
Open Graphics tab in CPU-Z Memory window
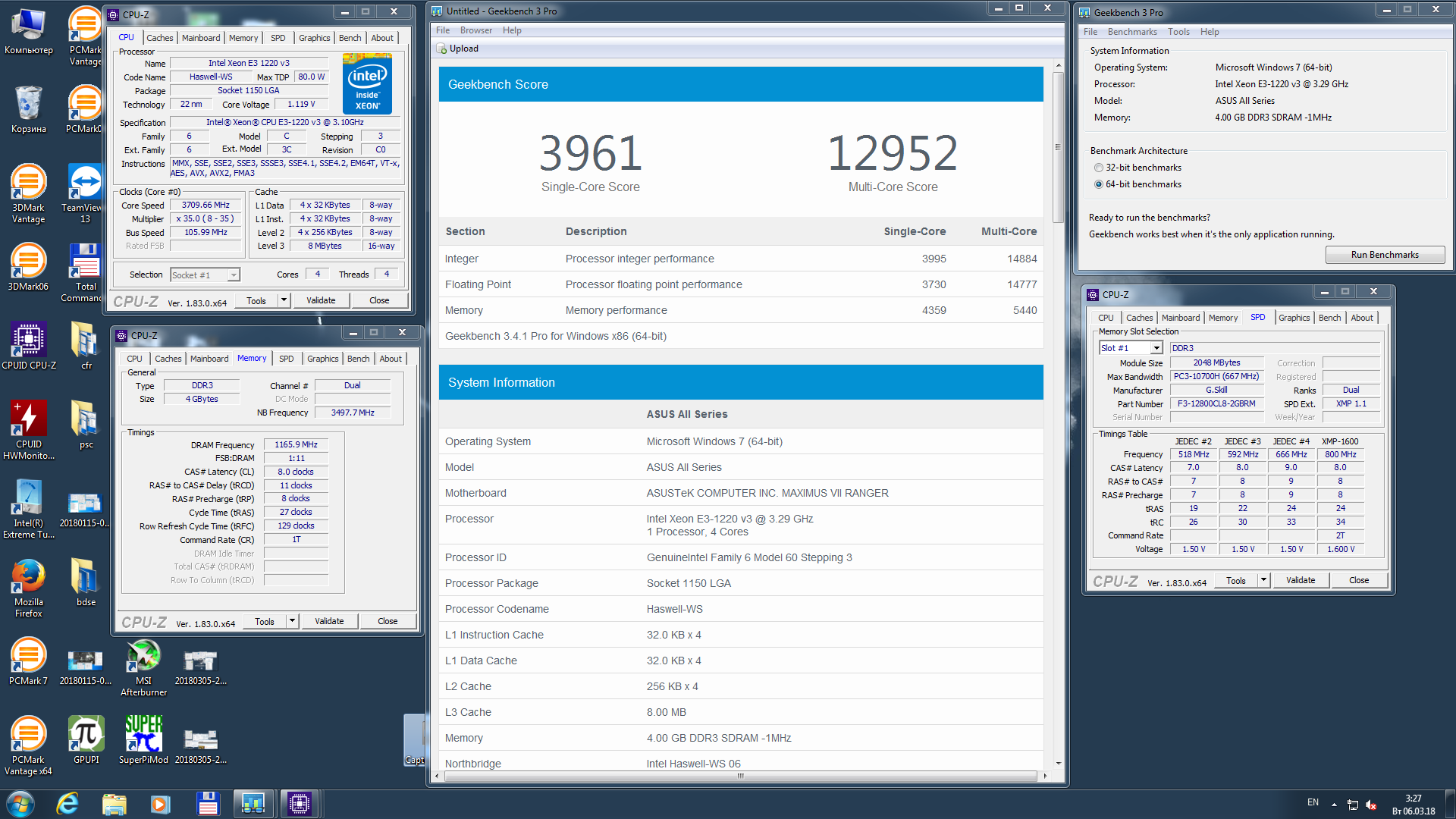coord(322,359)
